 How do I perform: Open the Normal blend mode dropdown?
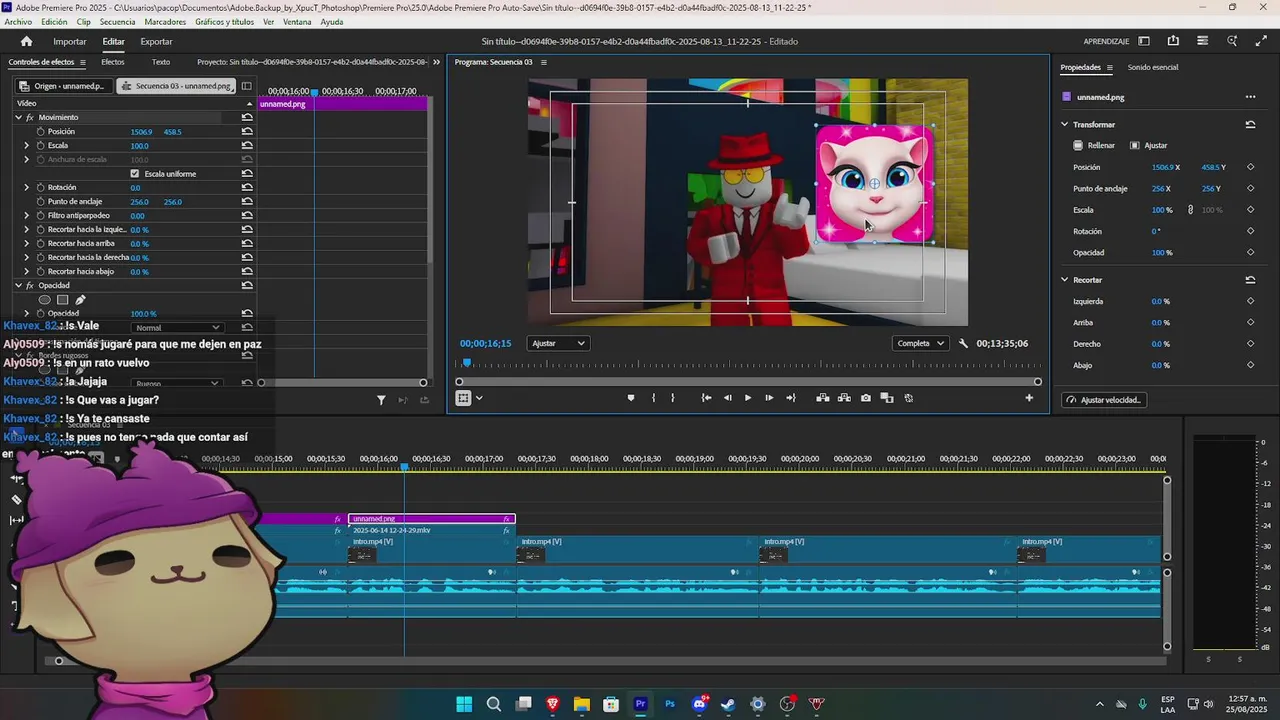(177, 327)
